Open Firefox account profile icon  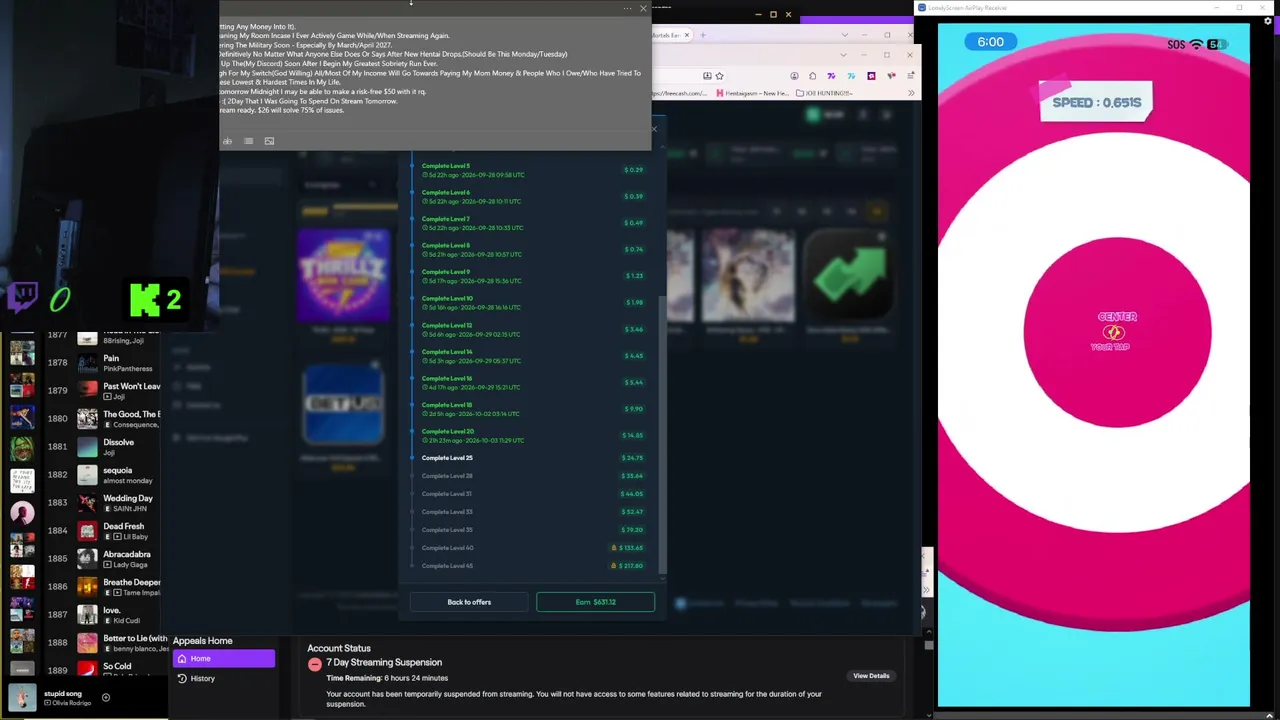pos(794,76)
